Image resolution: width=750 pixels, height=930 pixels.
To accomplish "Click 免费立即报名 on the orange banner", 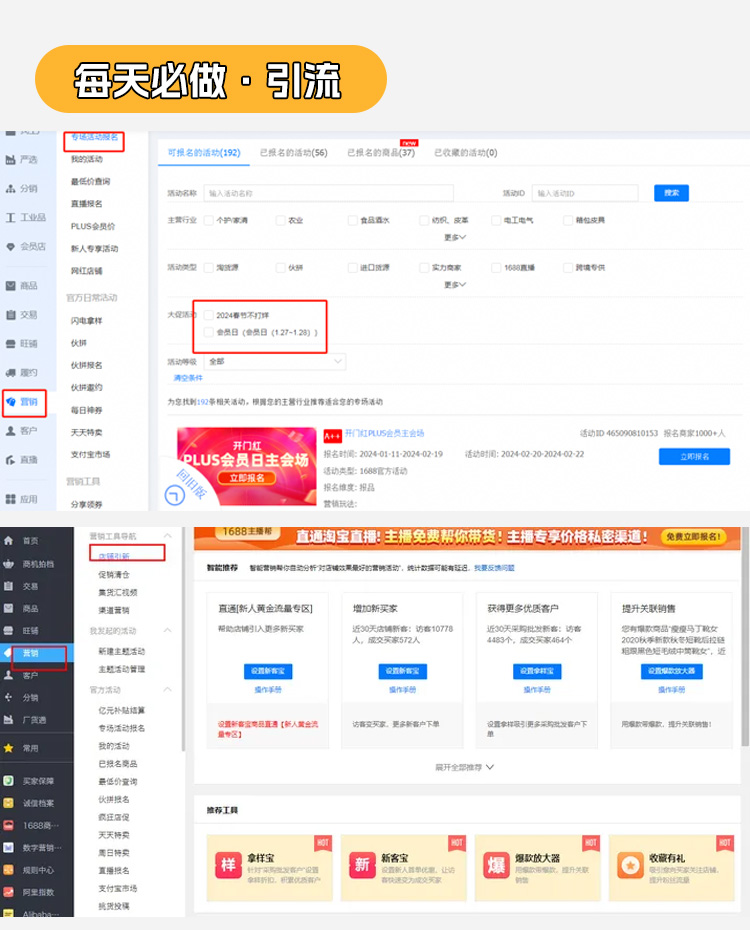I will pos(694,537).
